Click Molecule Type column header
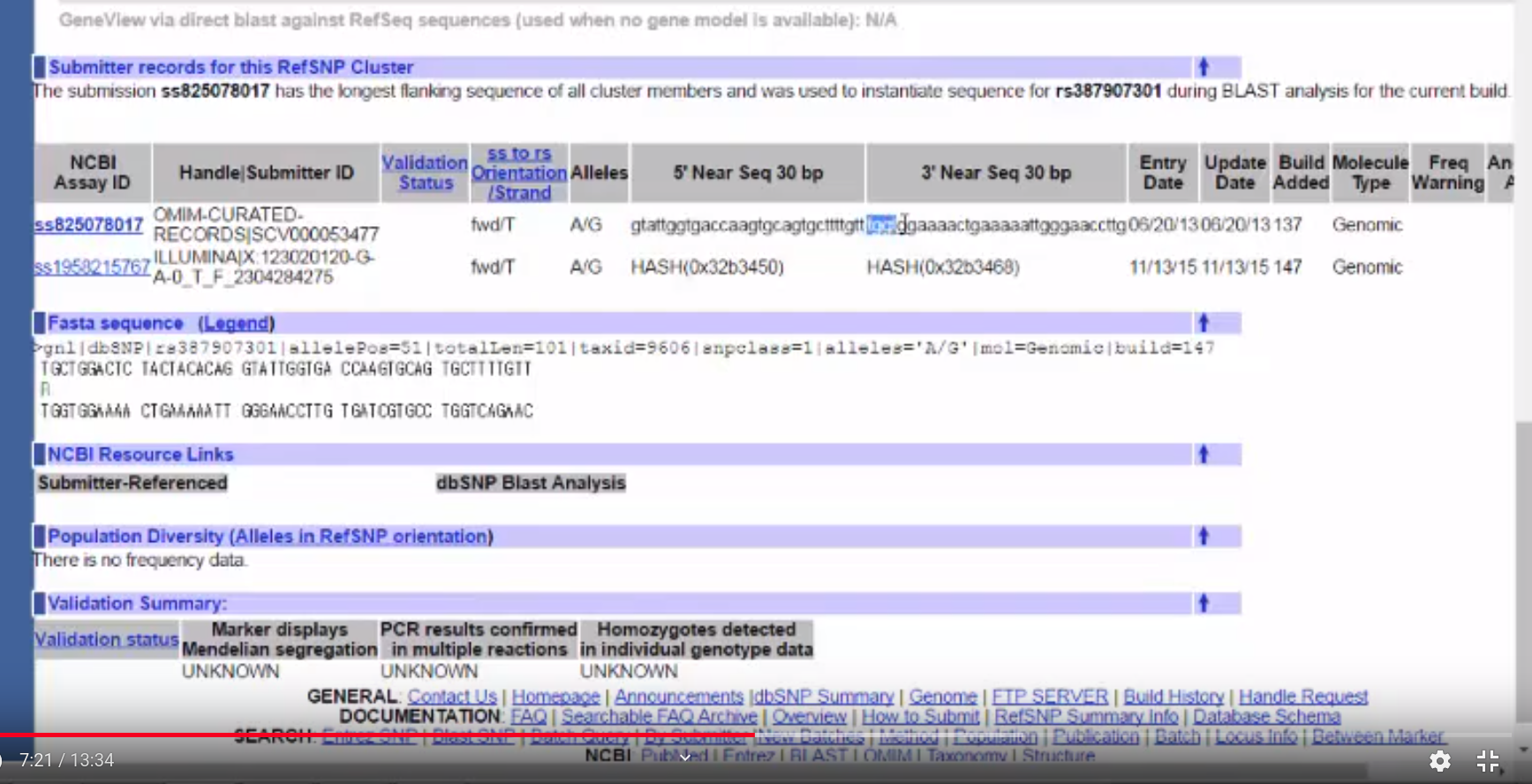The height and width of the screenshot is (784, 1532). click(1370, 173)
